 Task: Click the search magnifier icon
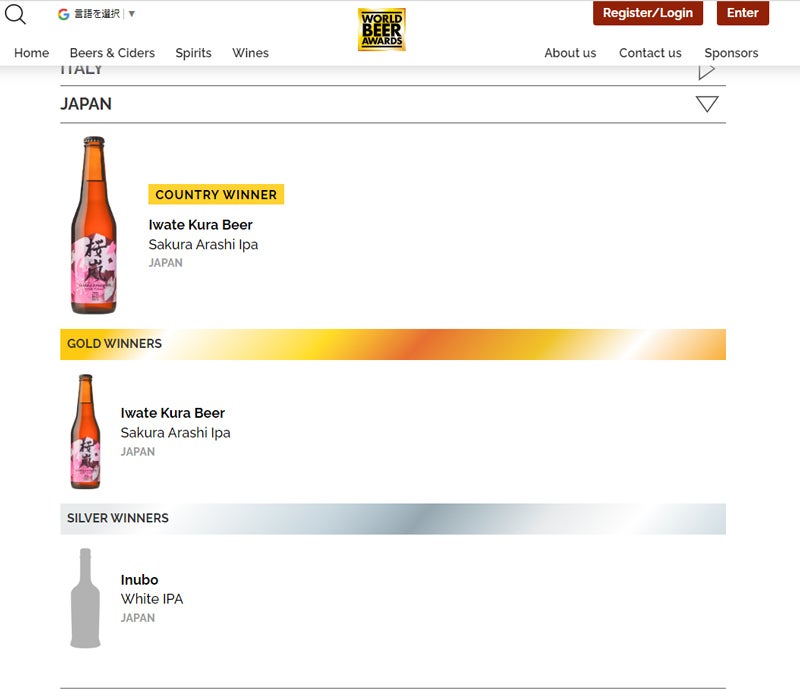(x=15, y=14)
